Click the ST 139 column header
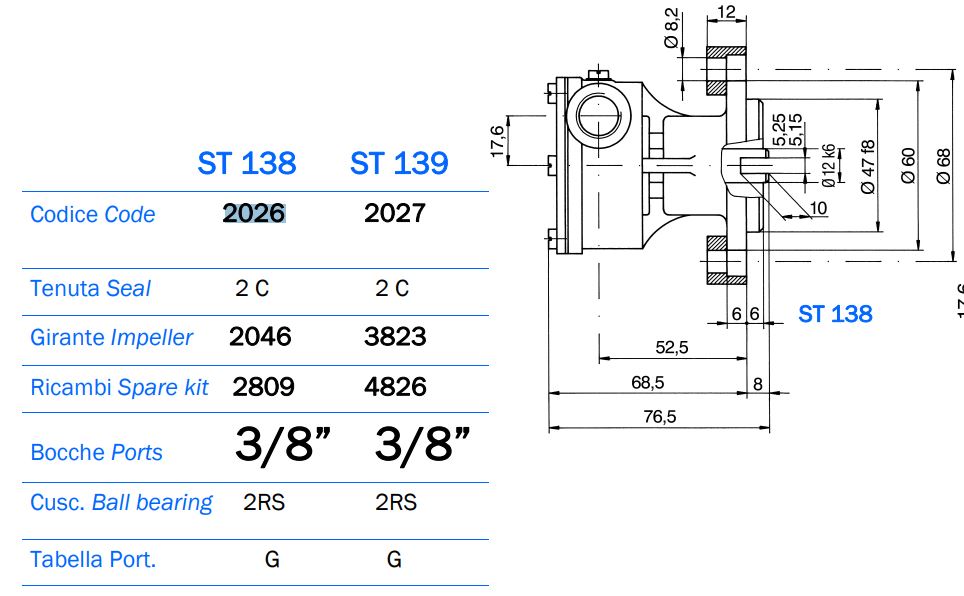 point(399,164)
